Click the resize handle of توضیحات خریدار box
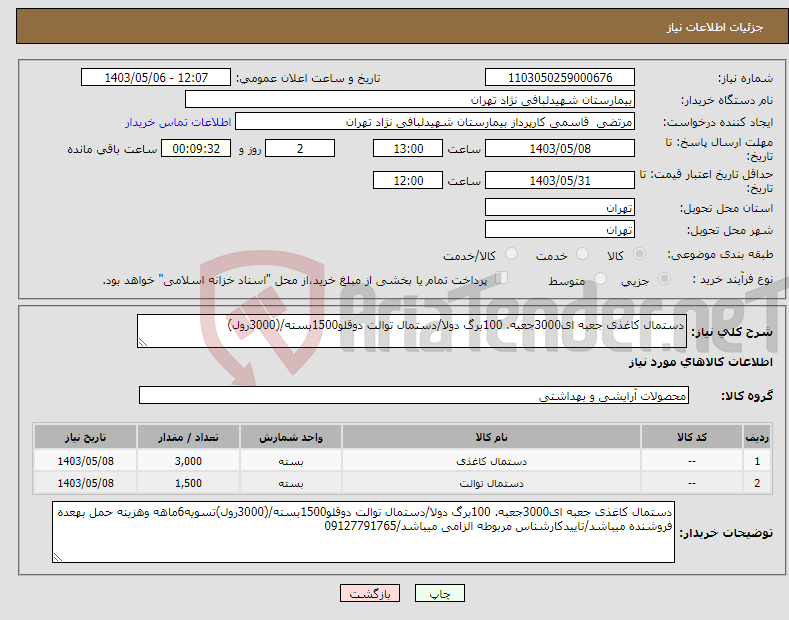 (x=58, y=557)
